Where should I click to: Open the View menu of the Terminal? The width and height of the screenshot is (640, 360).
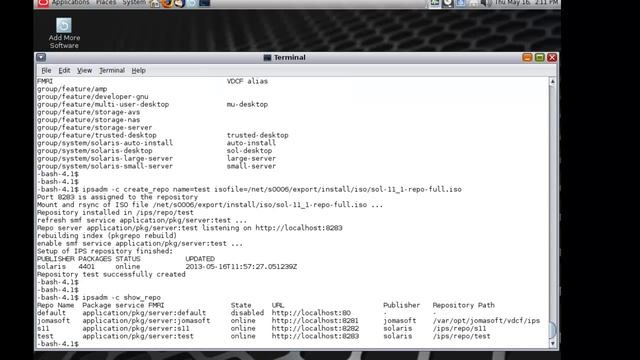84,71
